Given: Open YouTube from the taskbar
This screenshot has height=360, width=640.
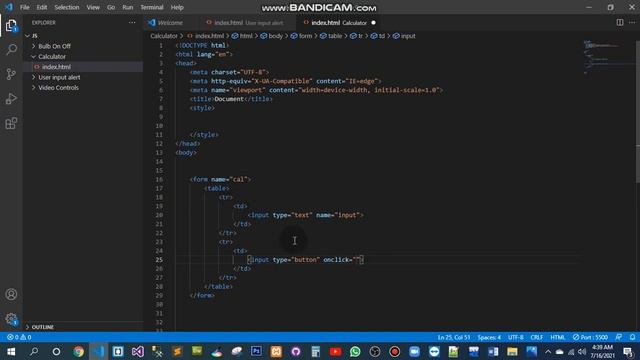Looking at the screenshot, I should pyautogui.click(x=335, y=351).
